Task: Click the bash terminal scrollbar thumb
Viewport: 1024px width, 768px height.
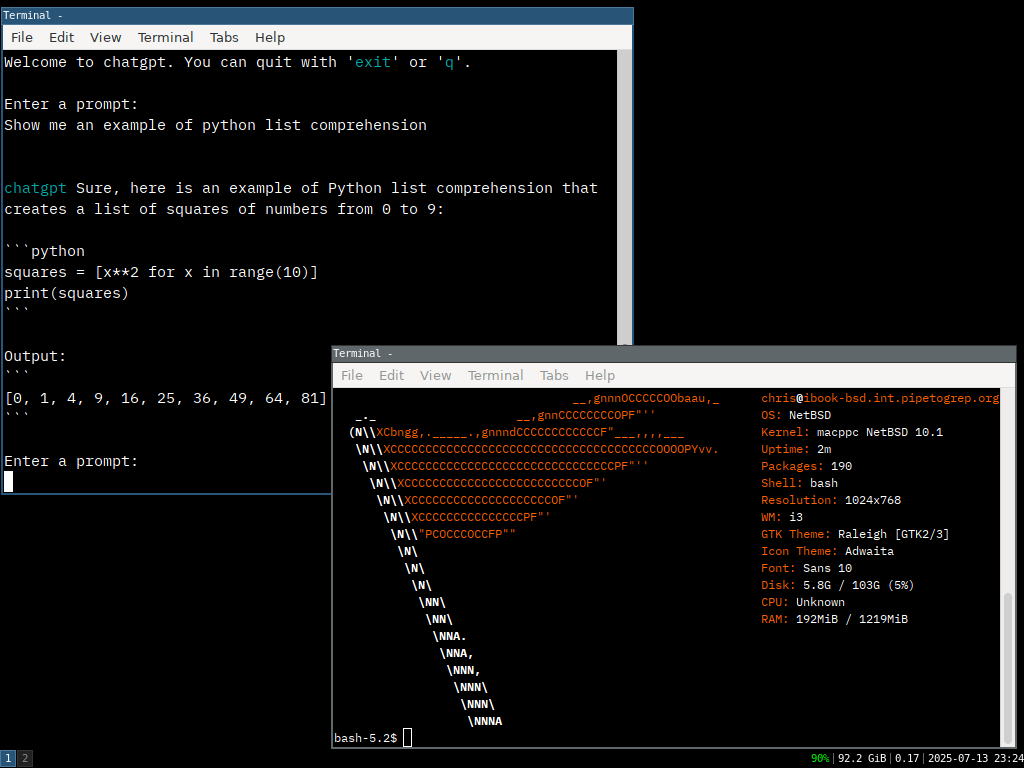Action: (1008, 667)
